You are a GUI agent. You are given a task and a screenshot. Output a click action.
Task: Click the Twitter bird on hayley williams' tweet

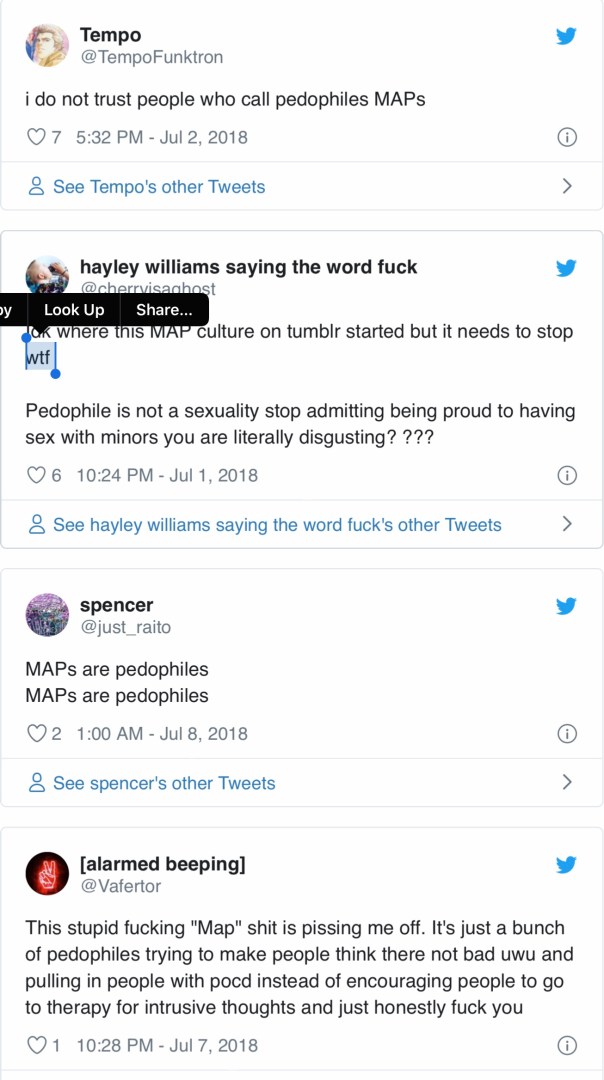point(566,268)
